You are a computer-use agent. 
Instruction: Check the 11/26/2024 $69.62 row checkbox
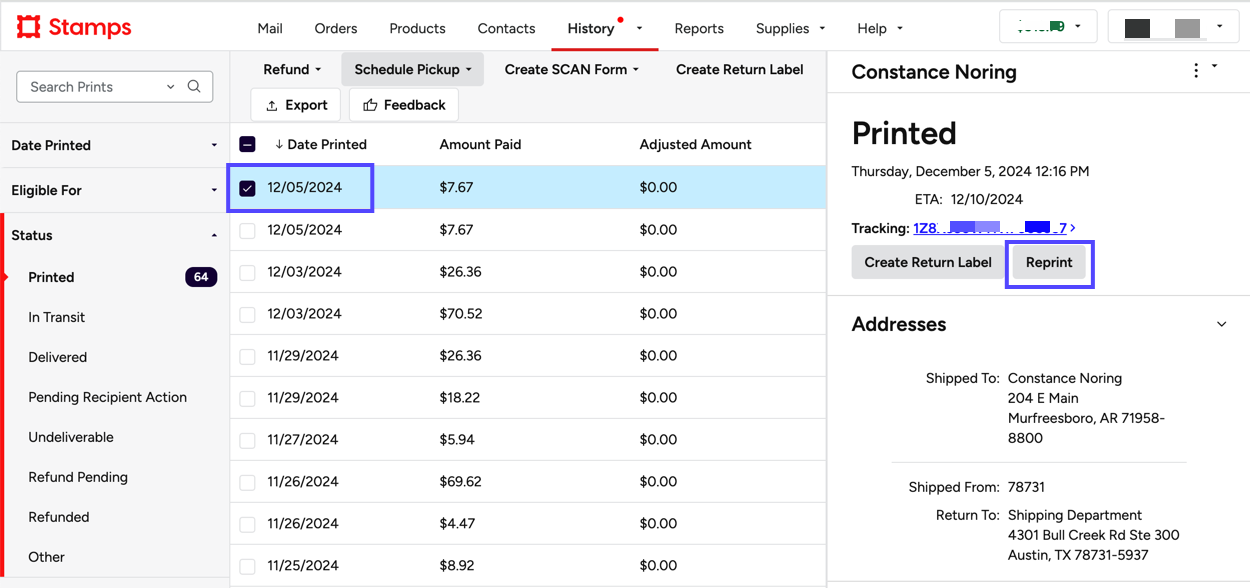click(x=248, y=482)
